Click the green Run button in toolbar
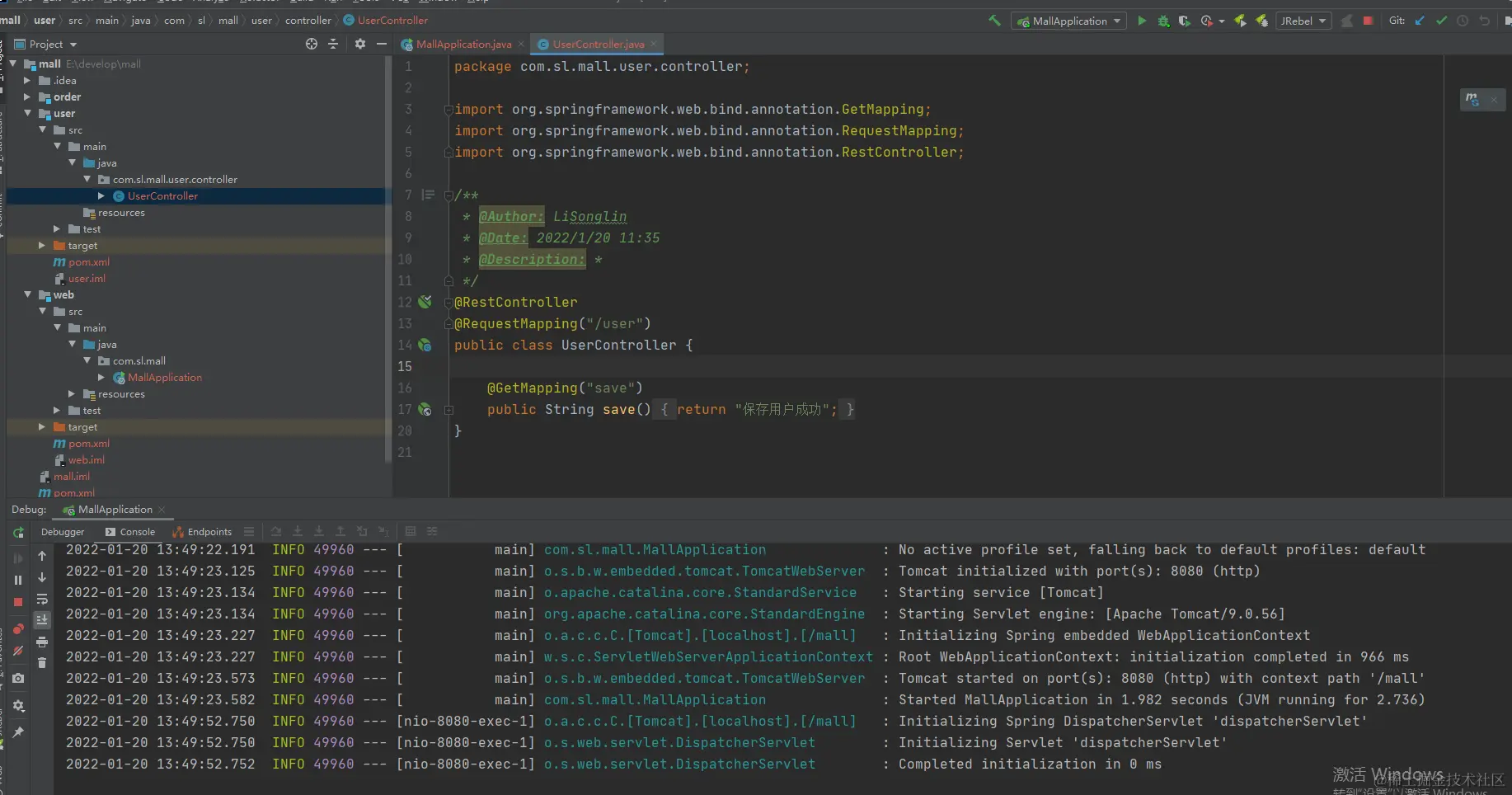The image size is (1512, 795). point(1142,21)
